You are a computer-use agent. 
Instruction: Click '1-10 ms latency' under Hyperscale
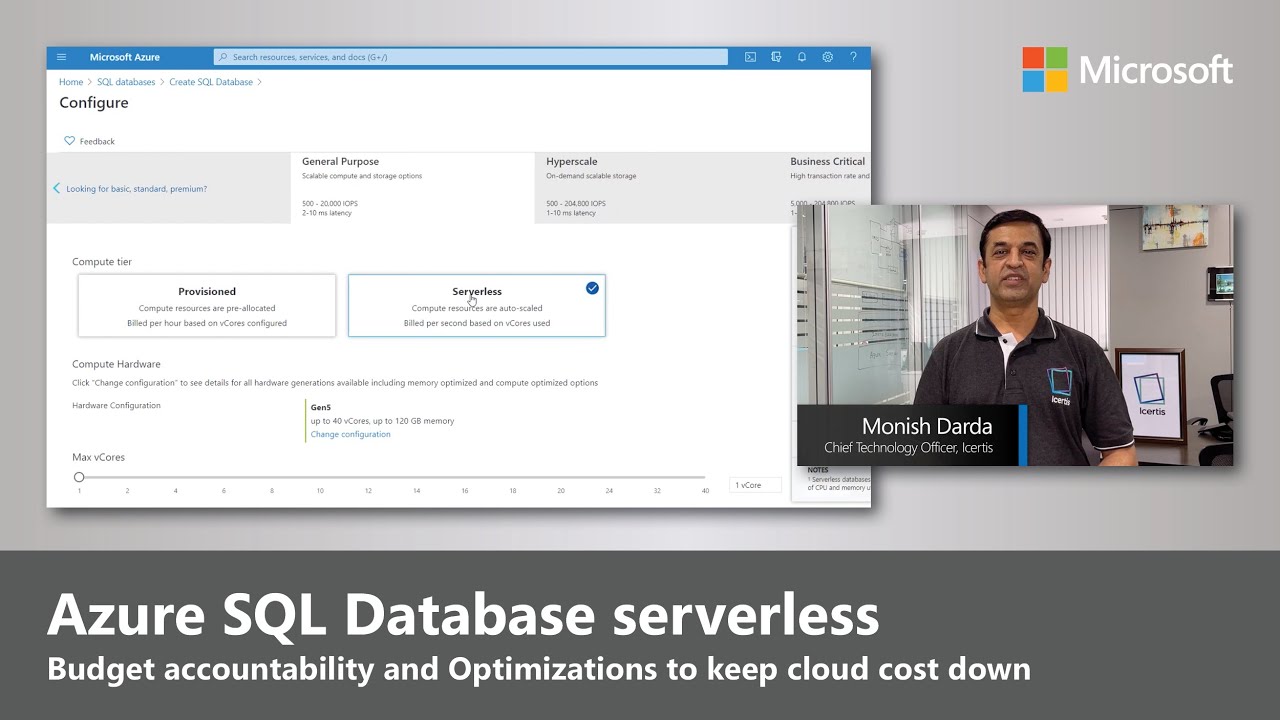pos(571,213)
